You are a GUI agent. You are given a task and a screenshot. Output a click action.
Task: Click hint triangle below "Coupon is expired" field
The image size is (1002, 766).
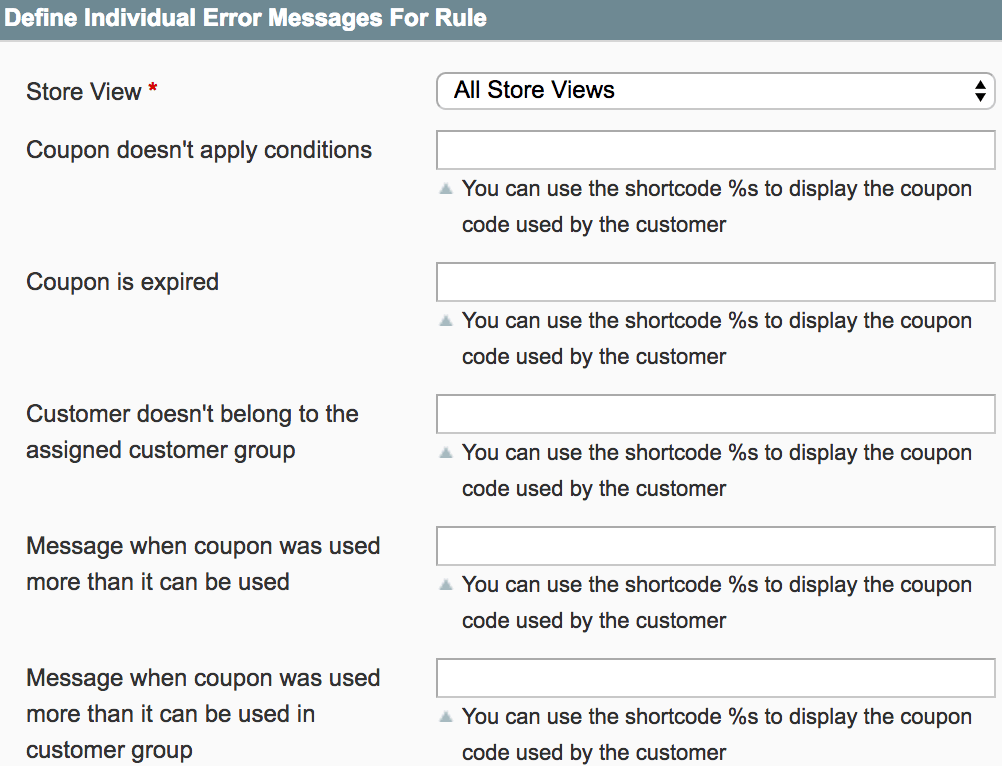pos(446,321)
